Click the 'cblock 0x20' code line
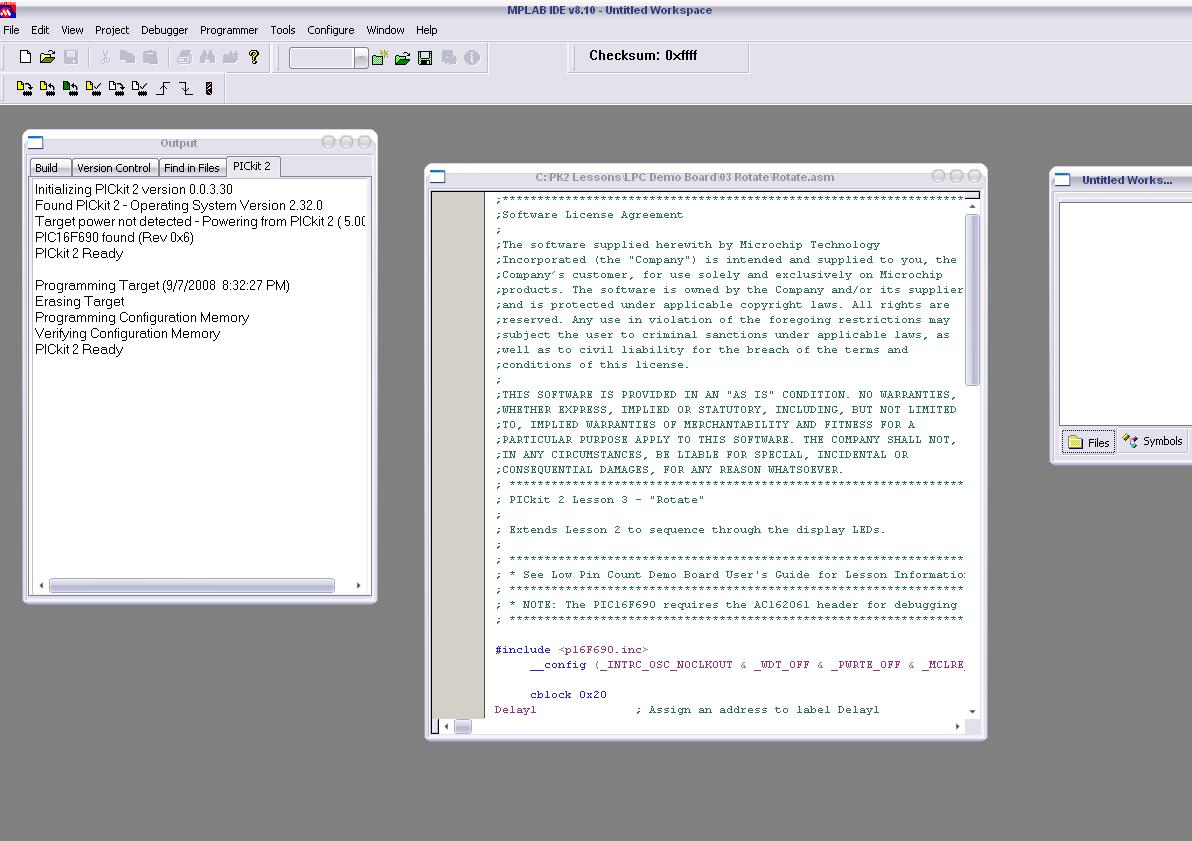1192x841 pixels. (x=568, y=695)
